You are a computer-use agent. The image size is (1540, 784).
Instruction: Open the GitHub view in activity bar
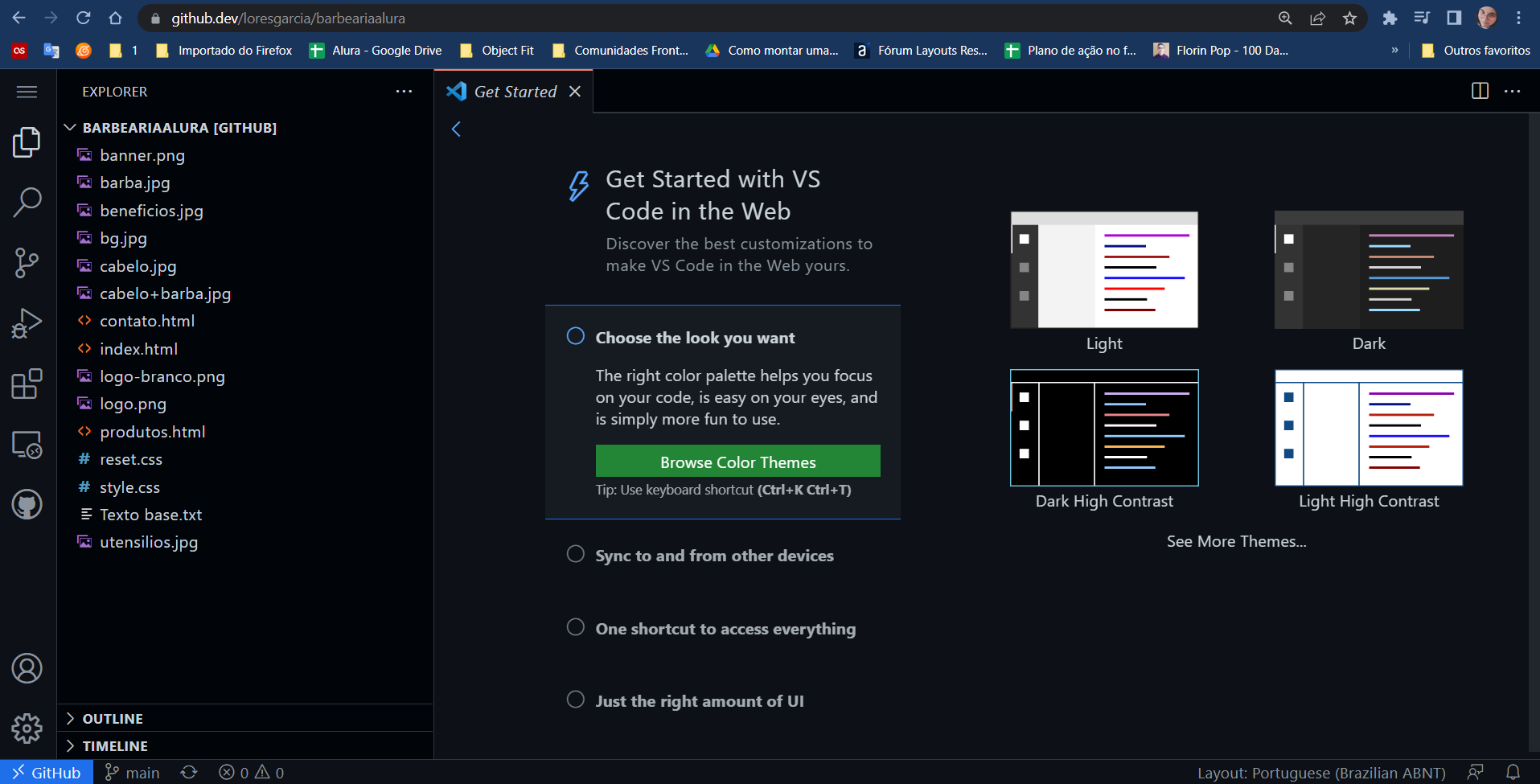point(27,505)
